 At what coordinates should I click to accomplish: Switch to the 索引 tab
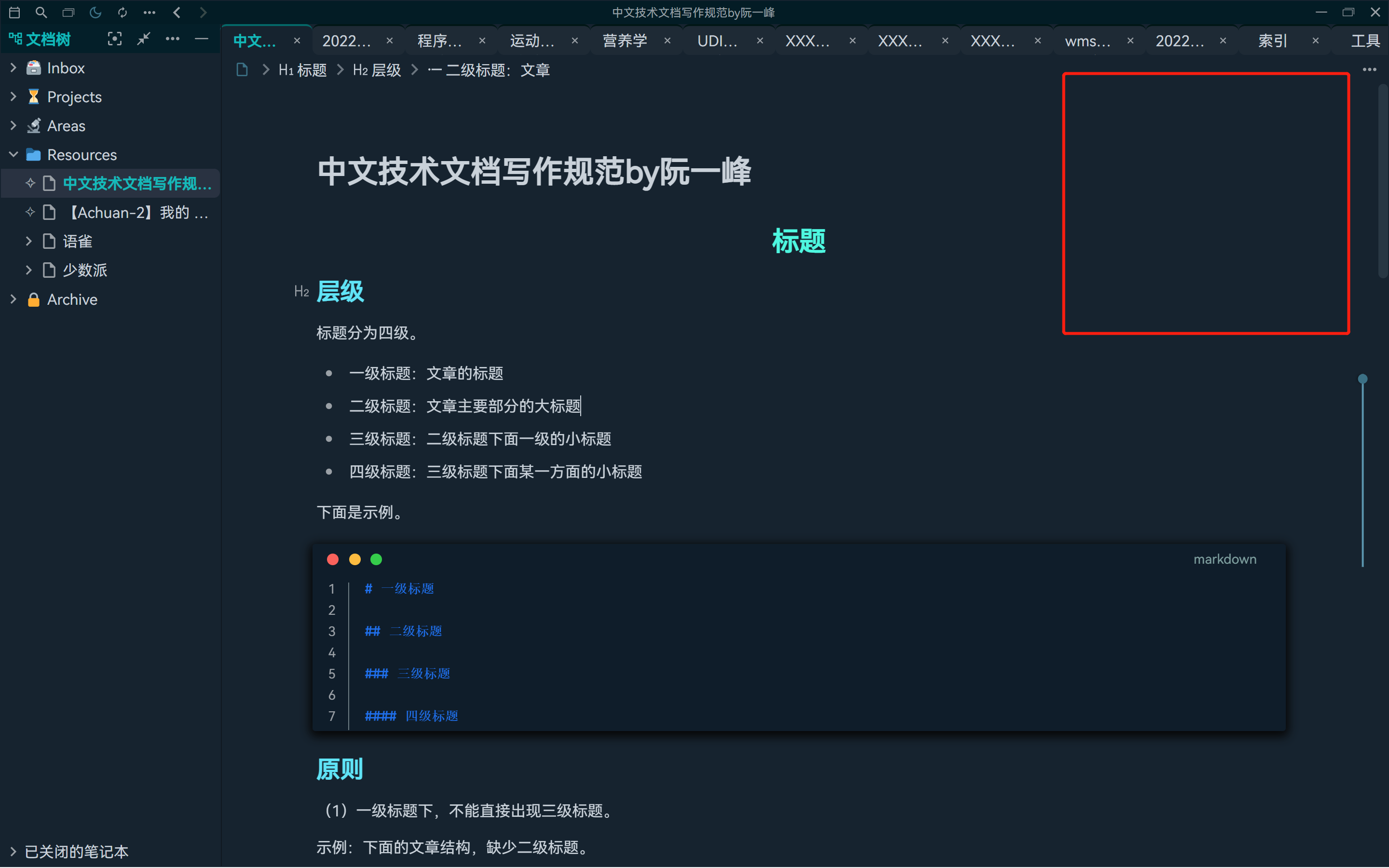click(x=1272, y=41)
